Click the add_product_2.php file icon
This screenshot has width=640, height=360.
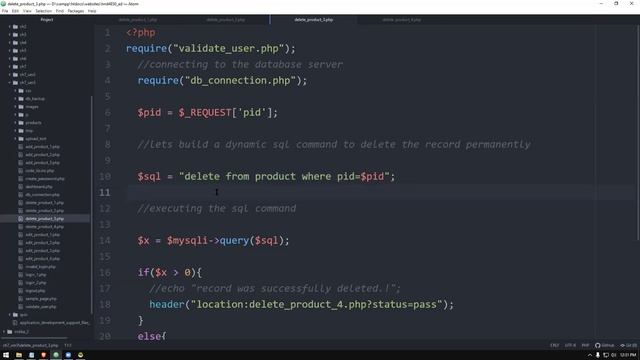(21, 155)
